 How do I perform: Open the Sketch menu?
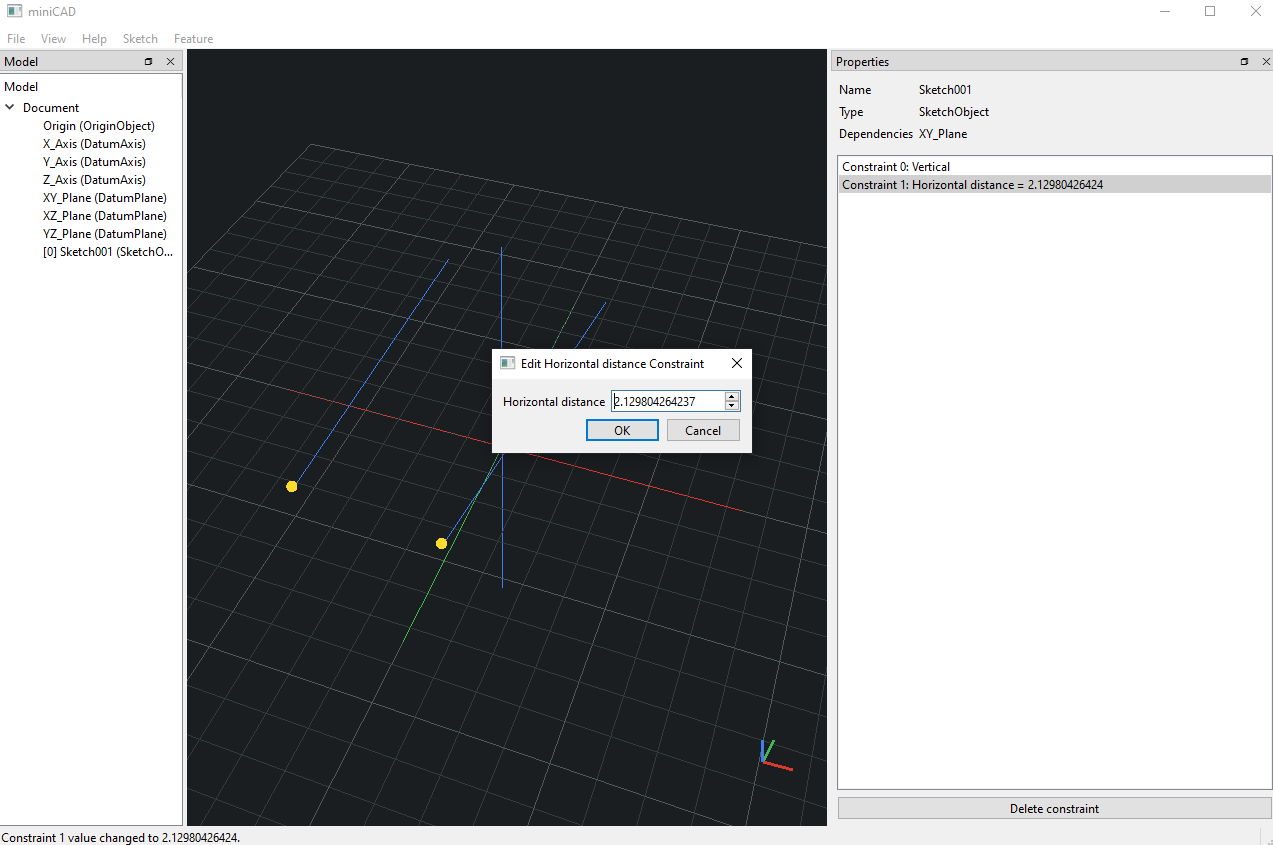pos(140,39)
